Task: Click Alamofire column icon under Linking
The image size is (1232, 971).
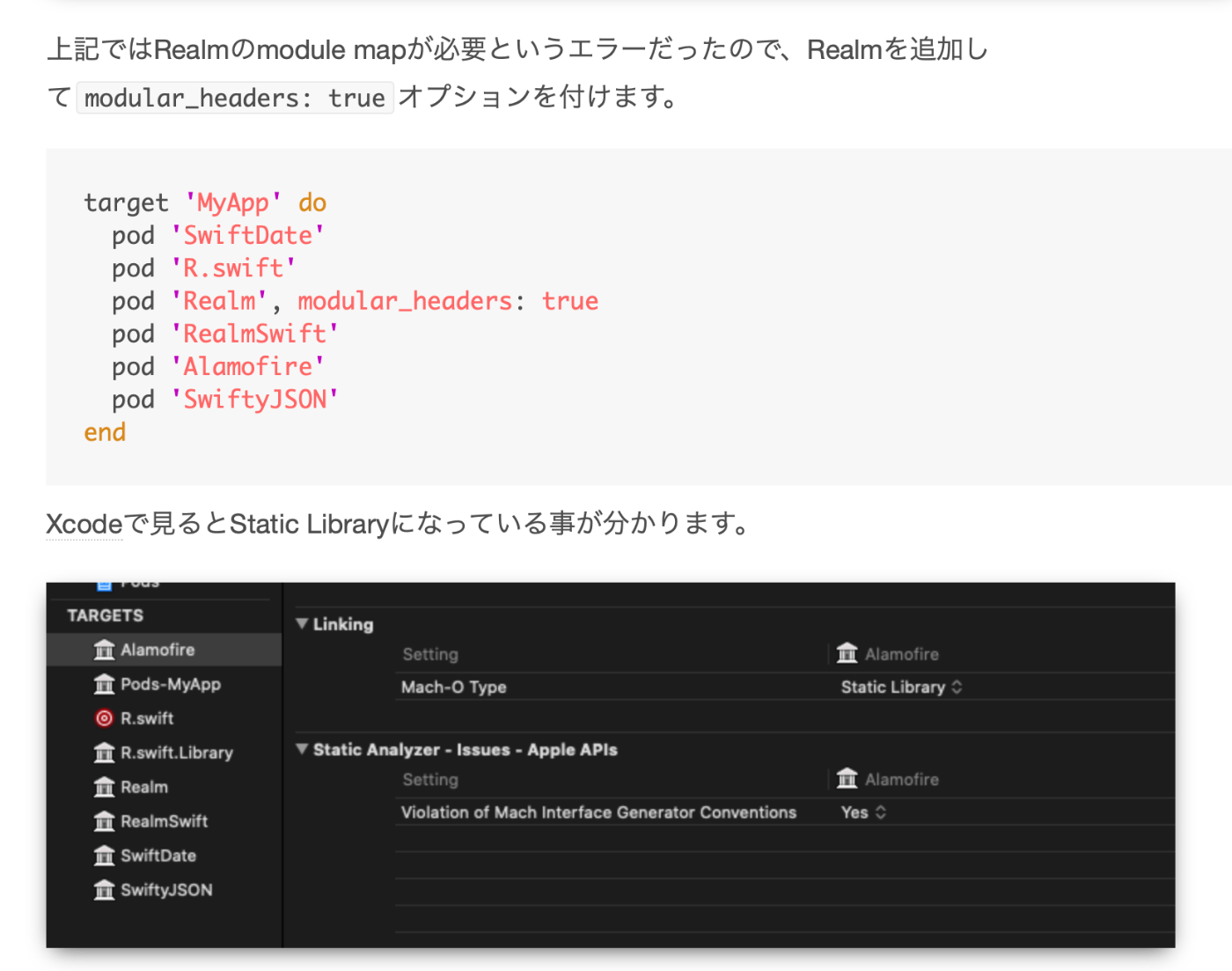Action: pos(847,653)
